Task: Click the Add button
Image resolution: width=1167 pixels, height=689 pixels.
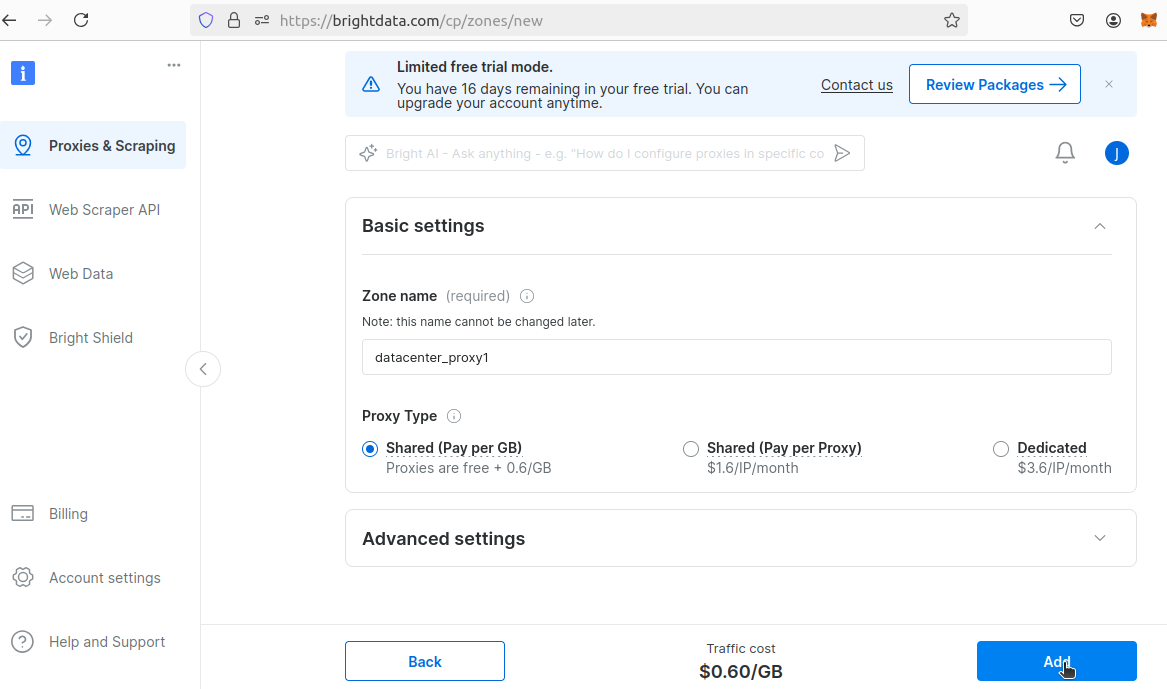Action: [1057, 661]
